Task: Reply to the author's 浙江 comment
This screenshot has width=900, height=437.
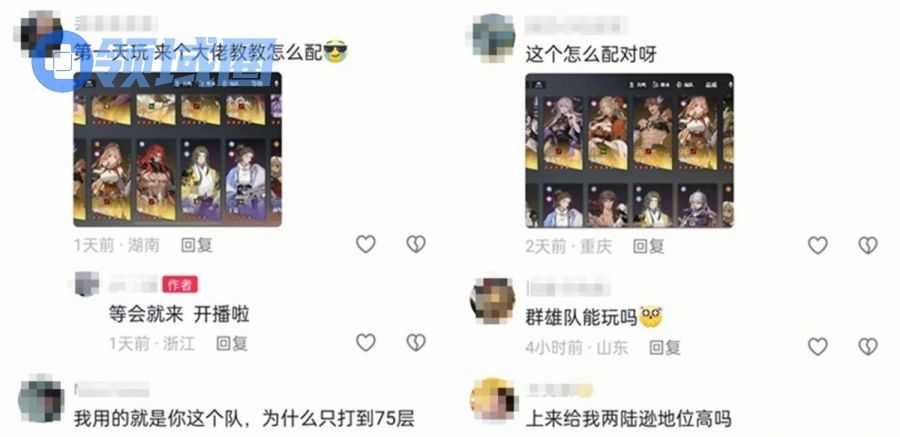Action: point(231,343)
